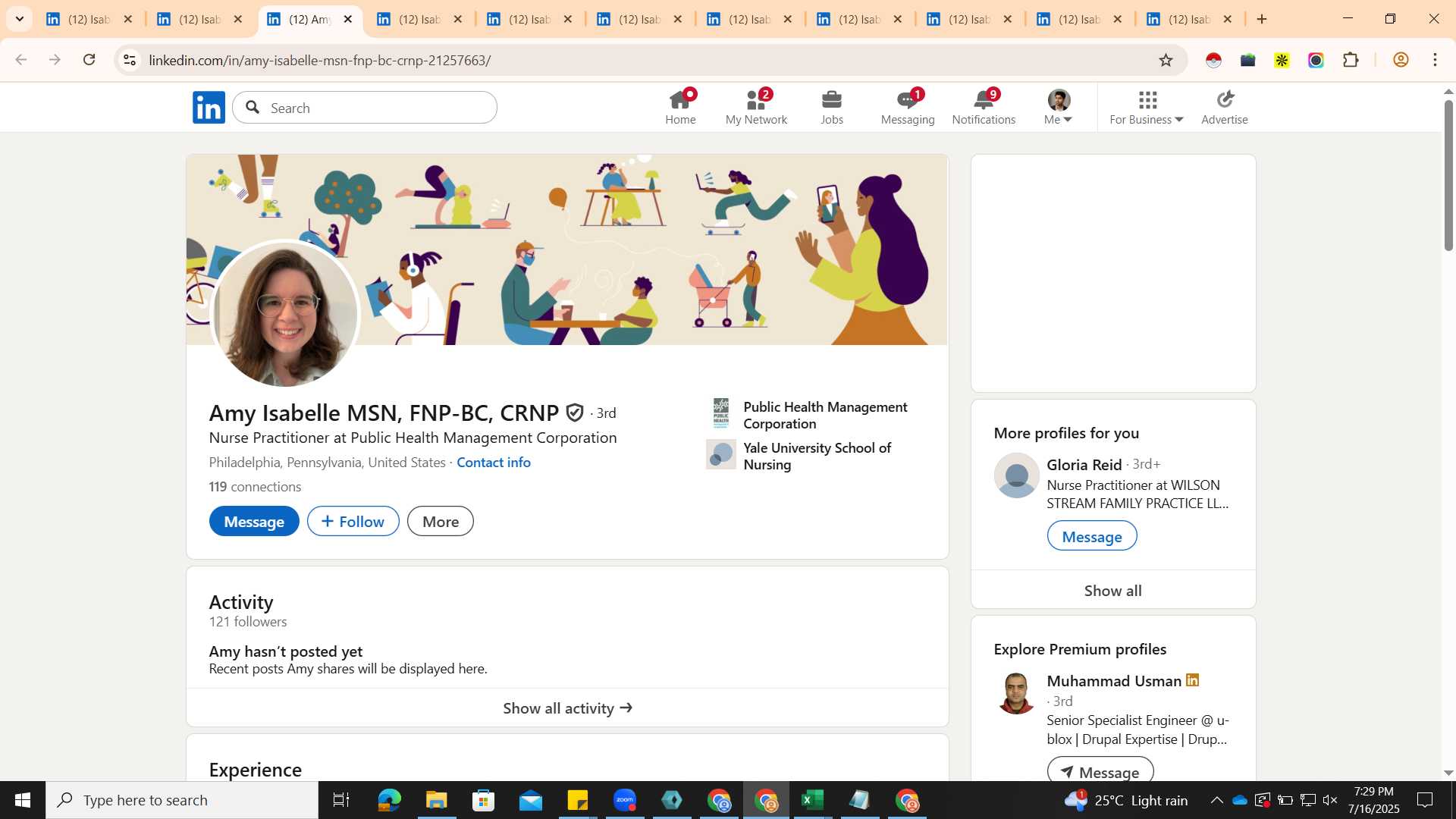Open File Explorer from the taskbar
1456x819 pixels.
(436, 800)
